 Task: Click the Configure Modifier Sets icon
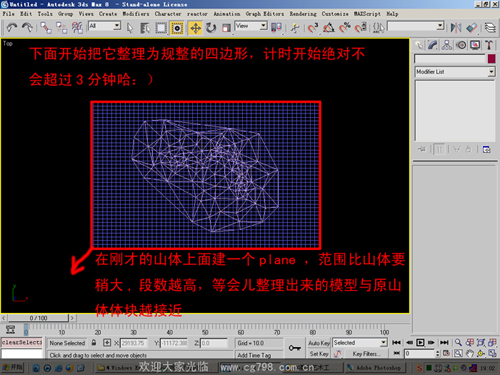pos(486,149)
